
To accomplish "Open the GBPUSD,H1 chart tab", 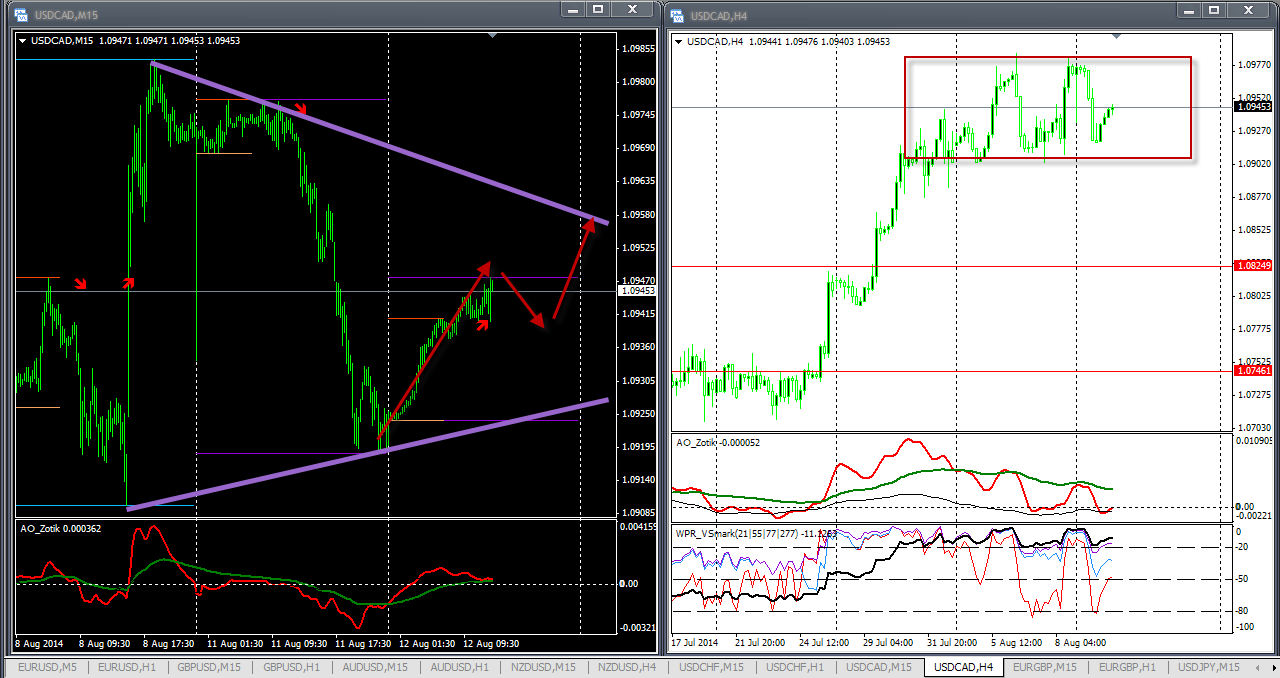I will point(292,667).
